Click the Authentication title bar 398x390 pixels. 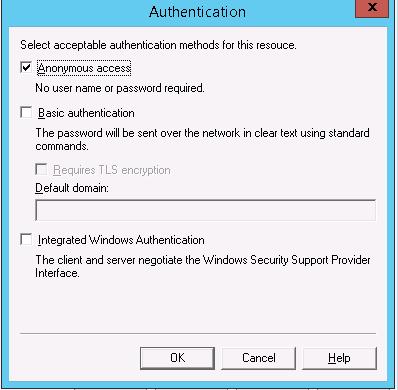(197, 12)
